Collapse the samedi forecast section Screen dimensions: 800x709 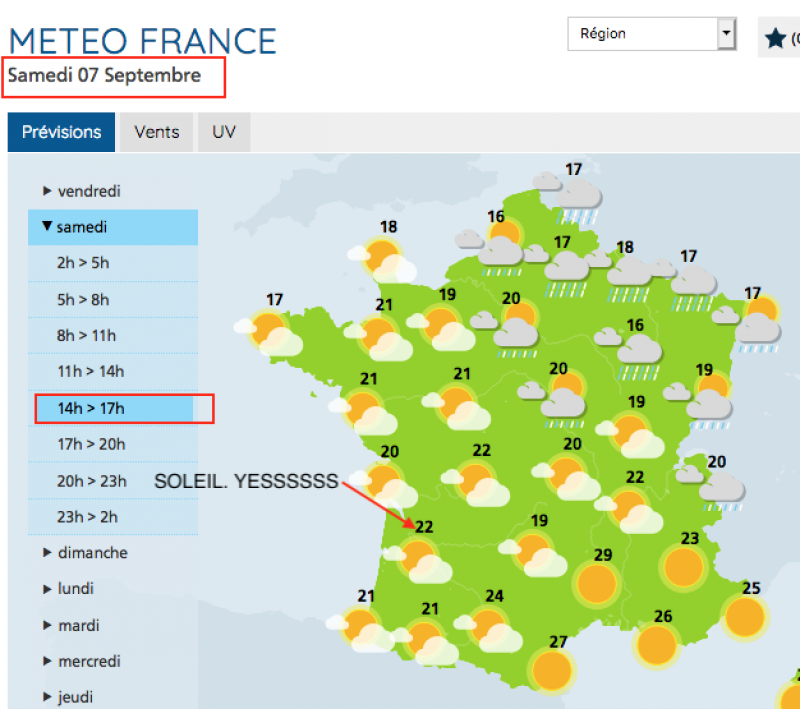(x=113, y=227)
